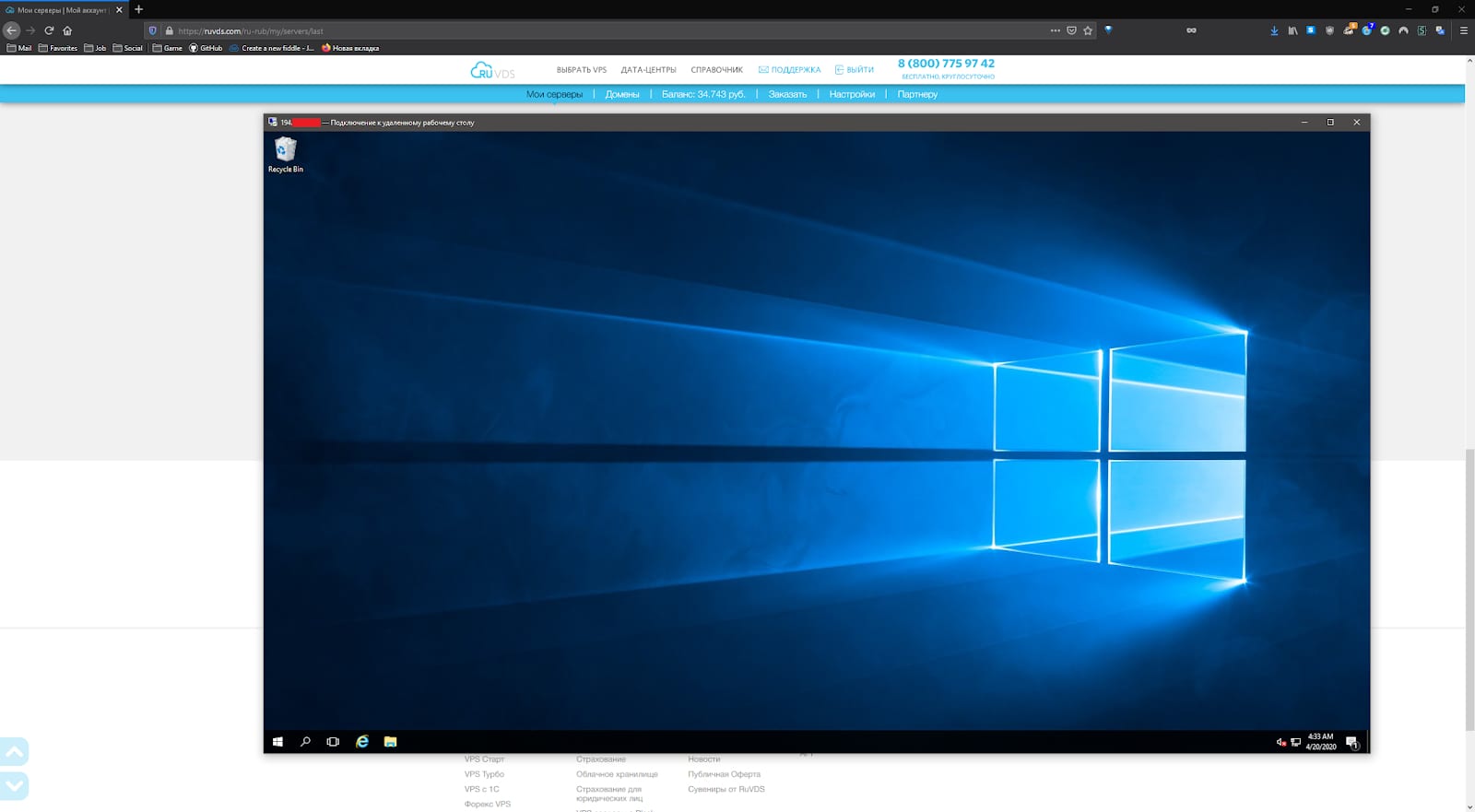This screenshot has height=812, width=1475.
Task: Open the tracking protection shield icon
Action: (152, 30)
